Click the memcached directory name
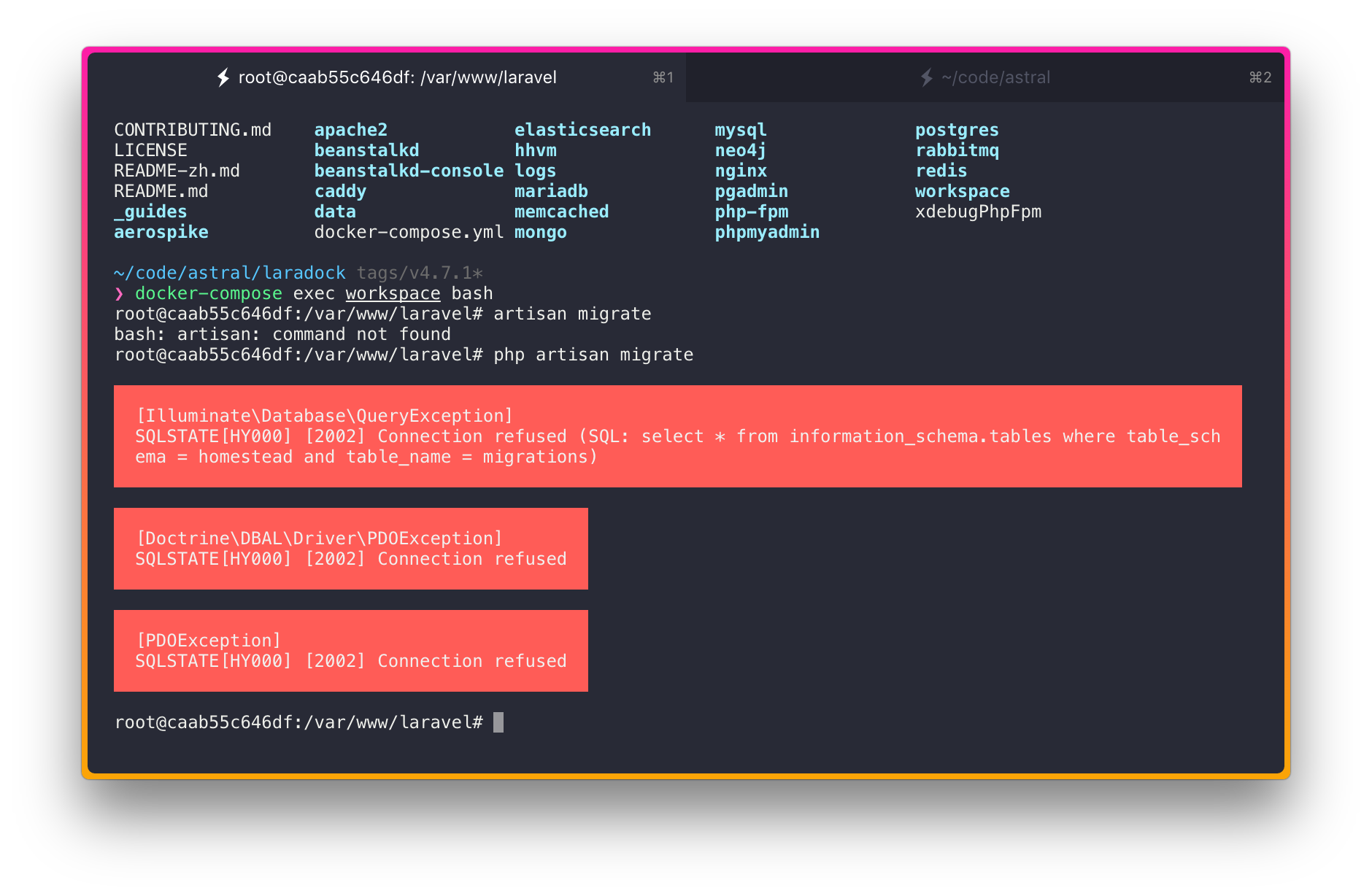The height and width of the screenshot is (896, 1372). point(561,212)
